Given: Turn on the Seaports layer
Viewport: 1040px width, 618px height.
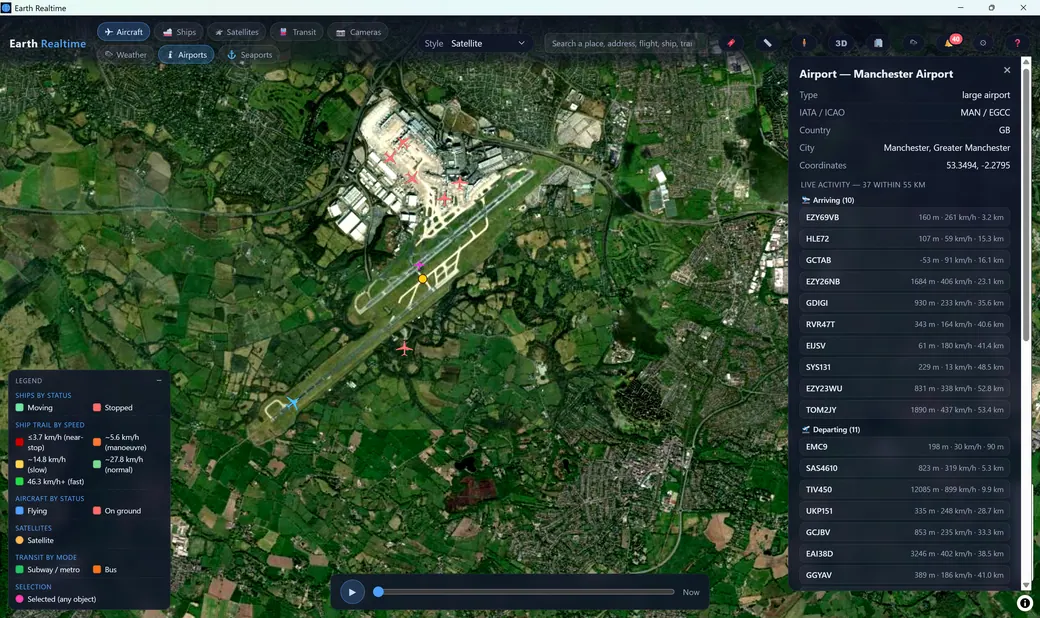Looking at the screenshot, I should pyautogui.click(x=250, y=54).
